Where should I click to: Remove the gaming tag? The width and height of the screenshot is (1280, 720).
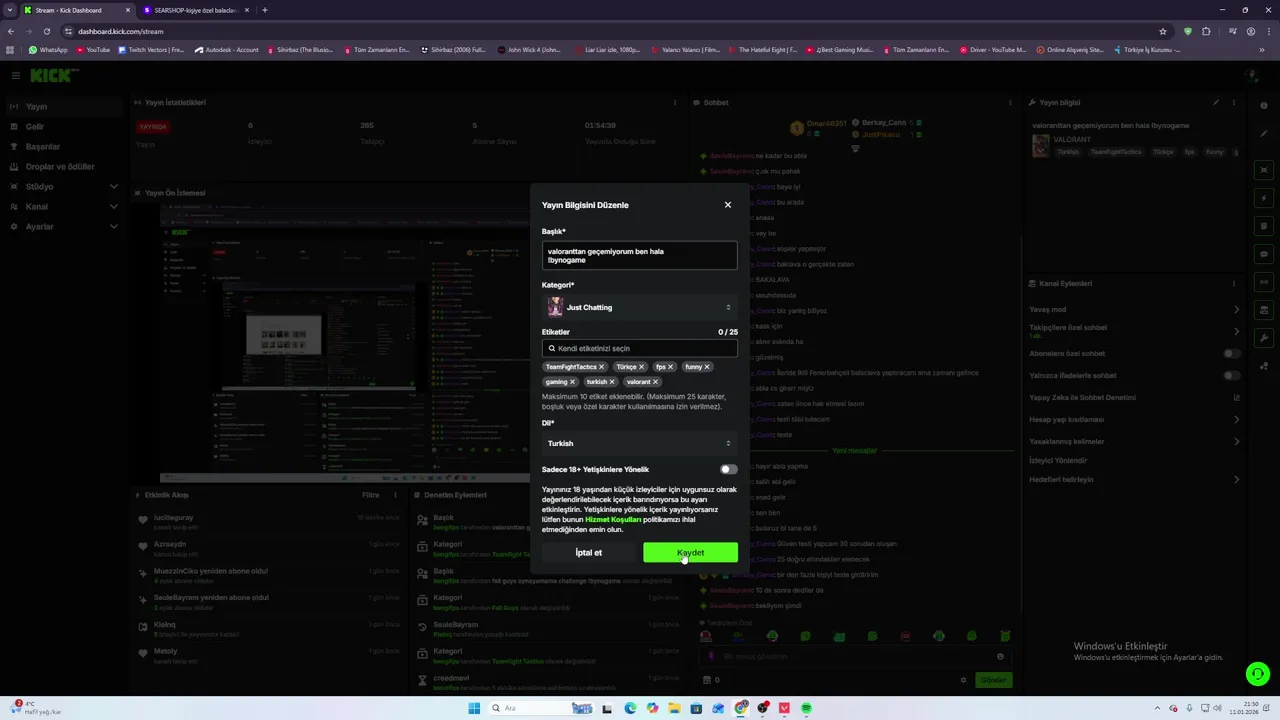tap(572, 382)
